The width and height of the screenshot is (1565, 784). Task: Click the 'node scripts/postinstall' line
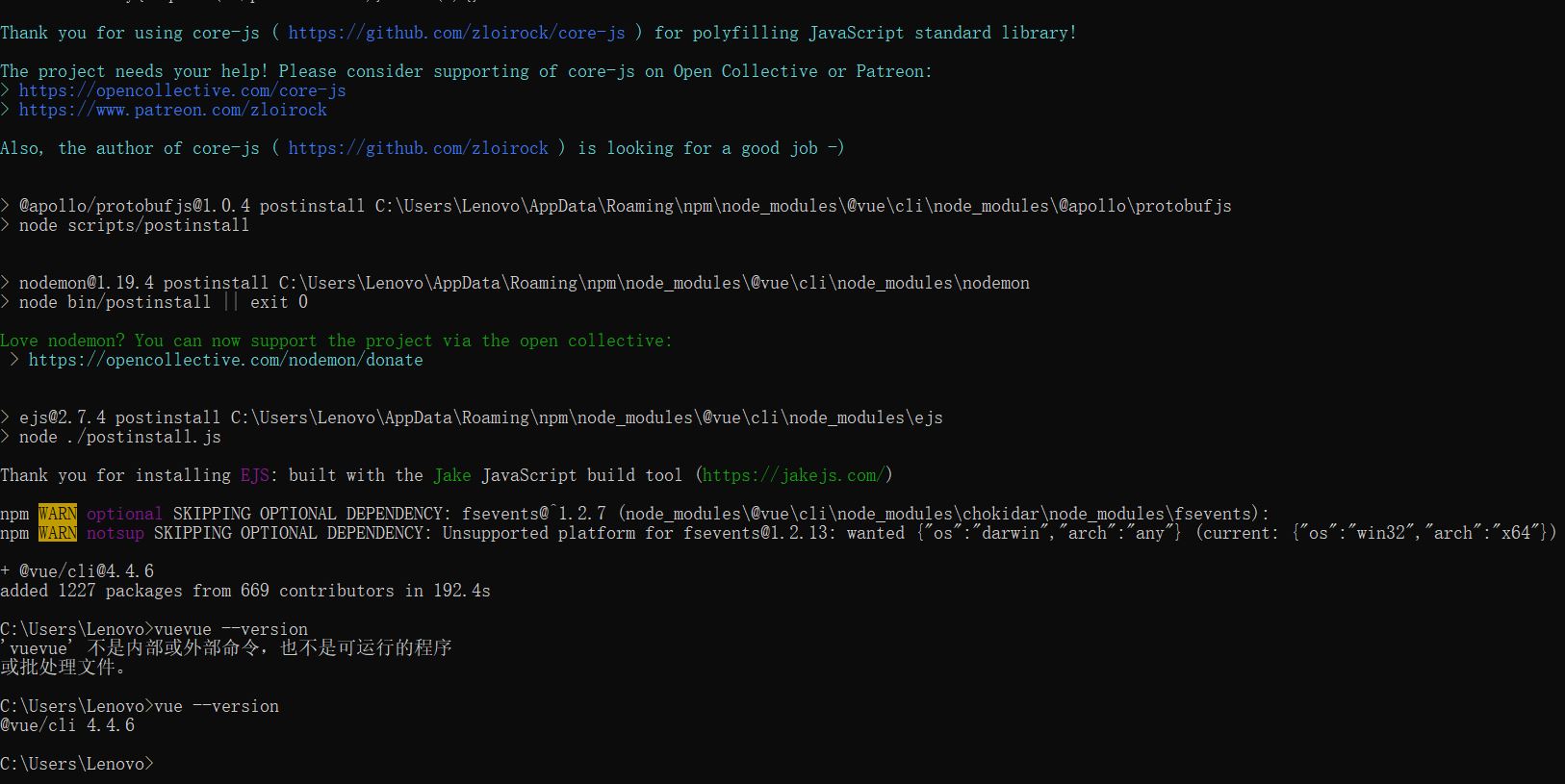coord(124,225)
